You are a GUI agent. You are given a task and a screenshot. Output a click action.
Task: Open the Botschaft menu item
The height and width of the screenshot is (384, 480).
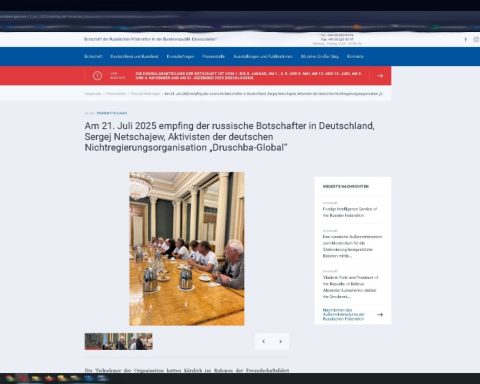(x=93, y=56)
